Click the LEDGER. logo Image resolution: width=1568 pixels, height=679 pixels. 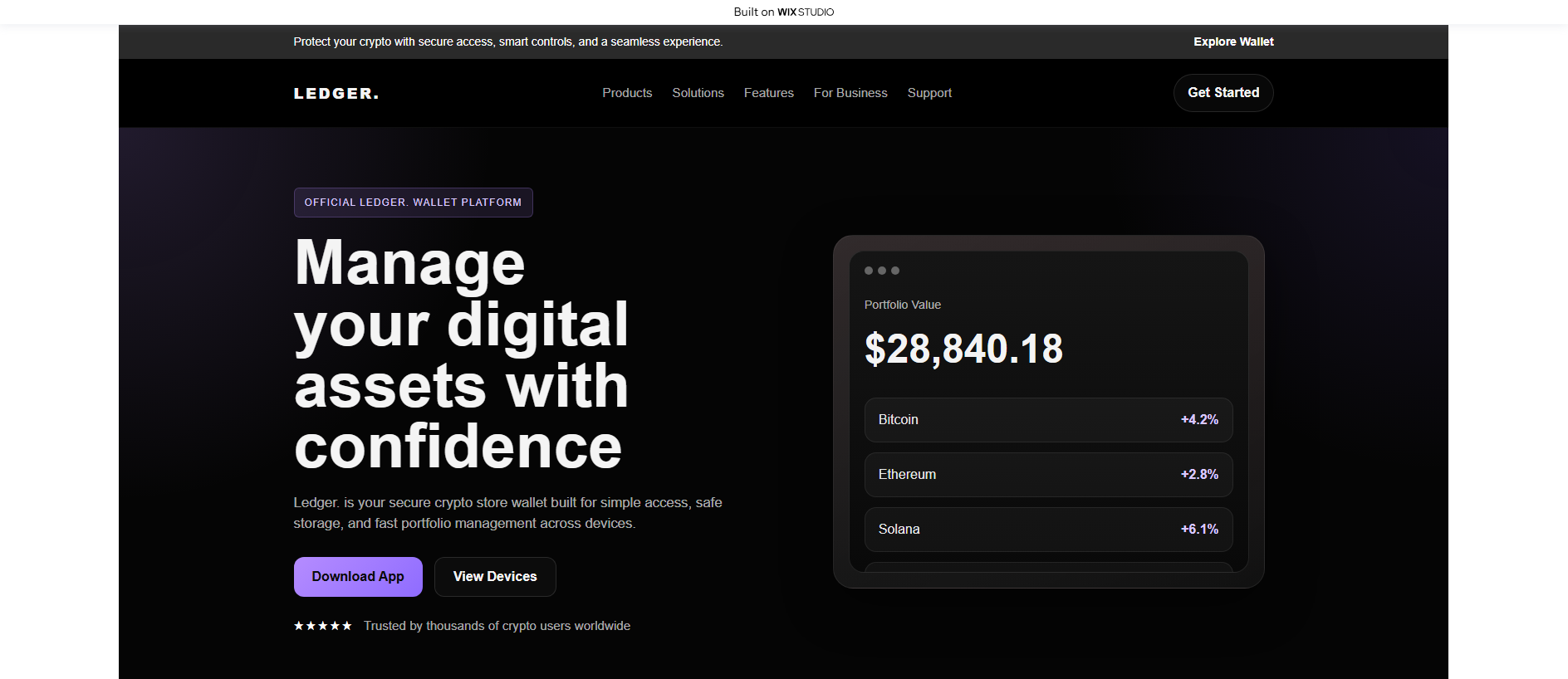336,93
